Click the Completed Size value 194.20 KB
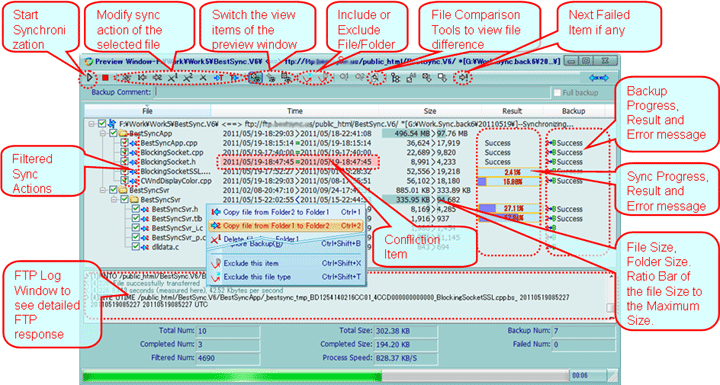720x385 pixels. point(404,344)
